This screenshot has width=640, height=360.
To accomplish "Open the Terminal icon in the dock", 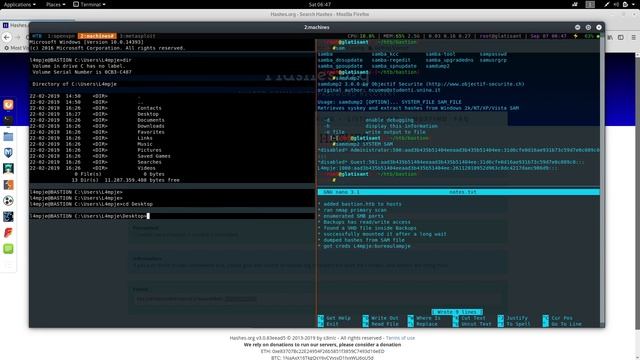I will tap(8, 120).
